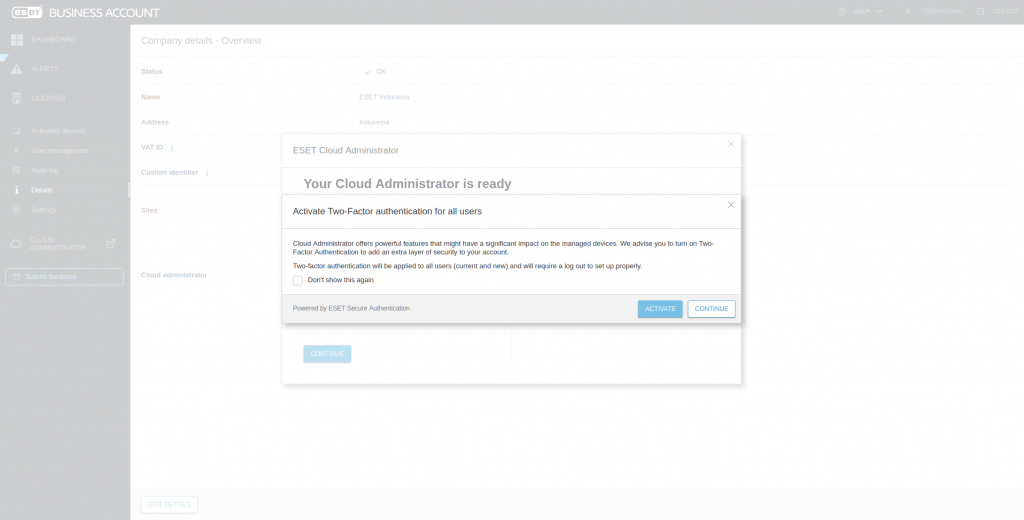Click the Your Cloud Administrator is ready heading

pyautogui.click(x=408, y=184)
